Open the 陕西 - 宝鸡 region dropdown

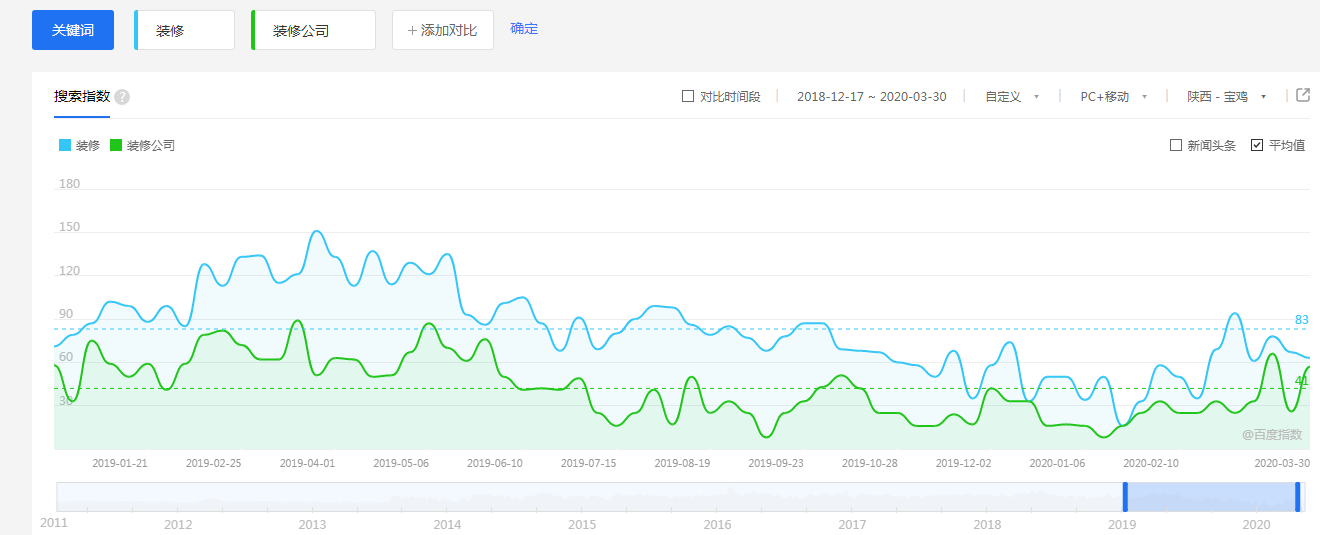(1226, 97)
